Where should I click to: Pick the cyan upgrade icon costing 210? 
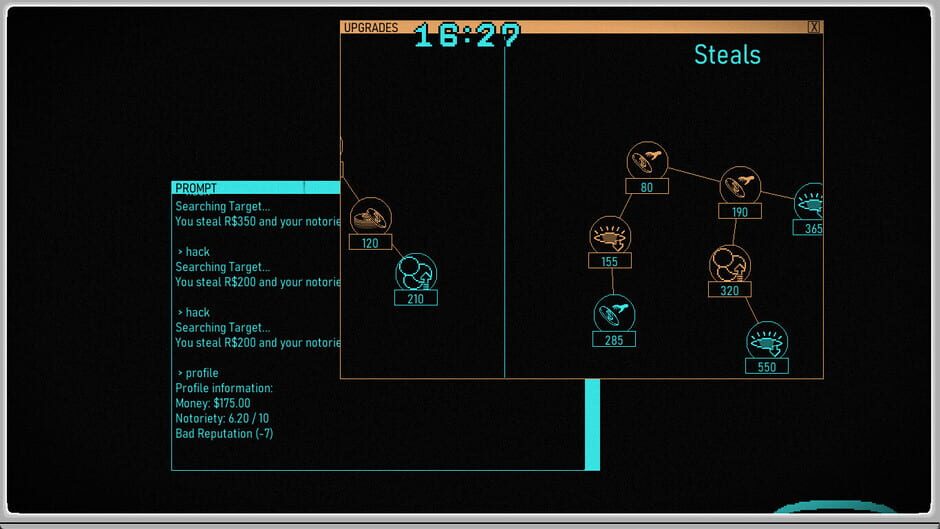(x=416, y=272)
